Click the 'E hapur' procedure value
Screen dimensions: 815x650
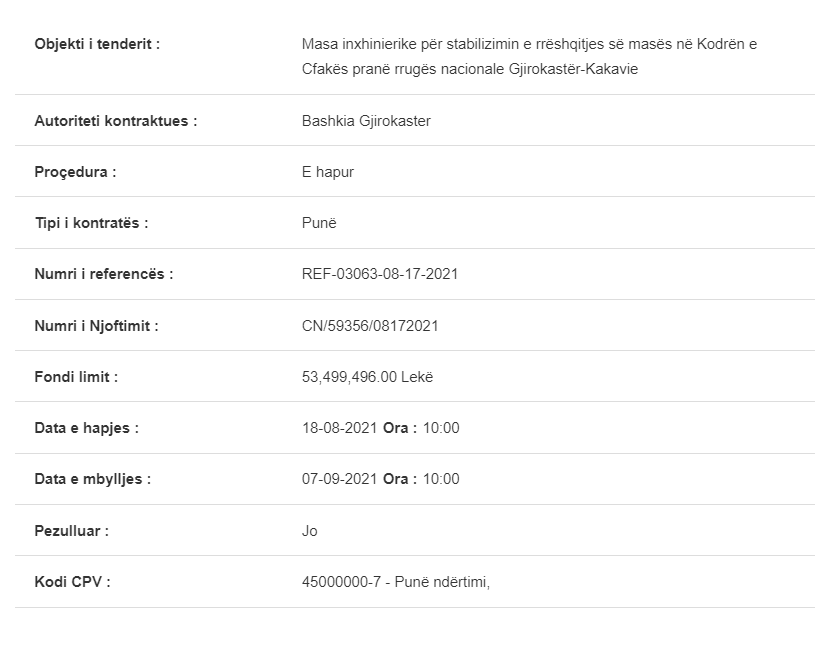[x=327, y=172]
